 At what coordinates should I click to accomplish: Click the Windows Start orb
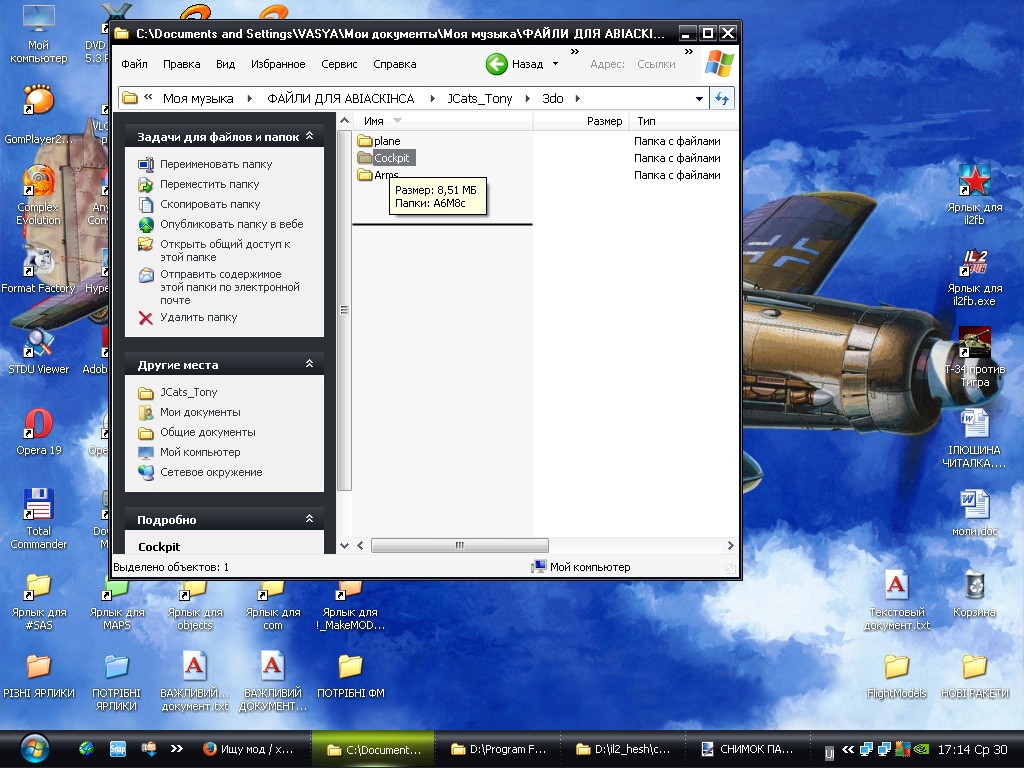33,748
